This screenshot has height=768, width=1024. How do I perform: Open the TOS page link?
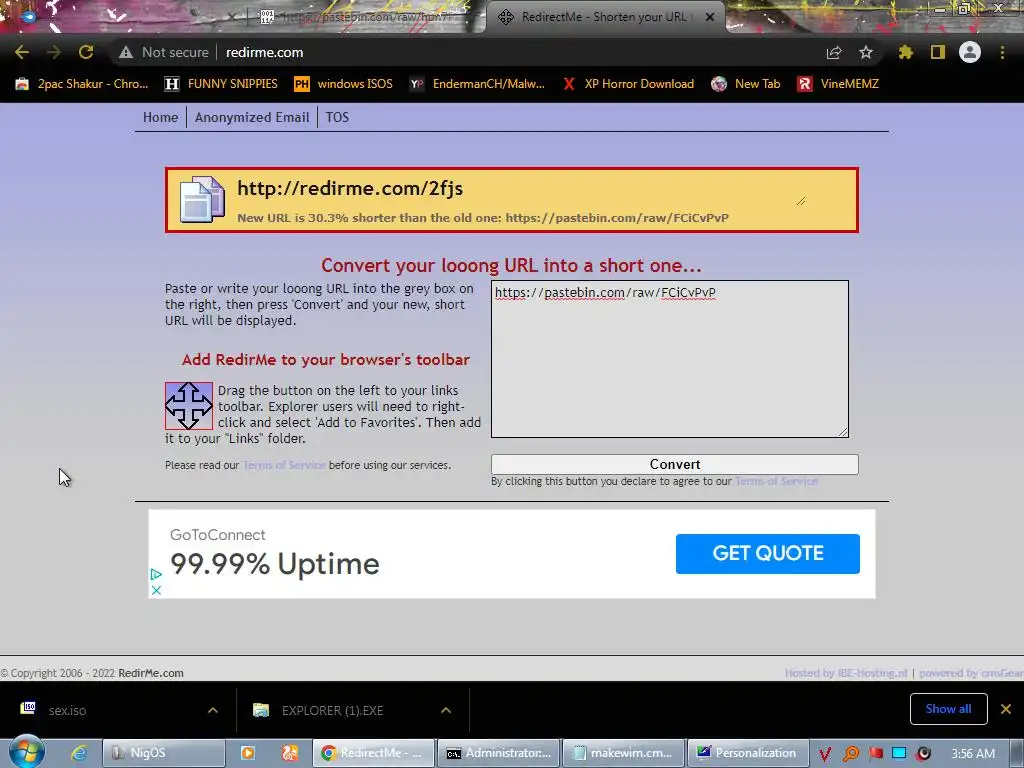pos(337,118)
